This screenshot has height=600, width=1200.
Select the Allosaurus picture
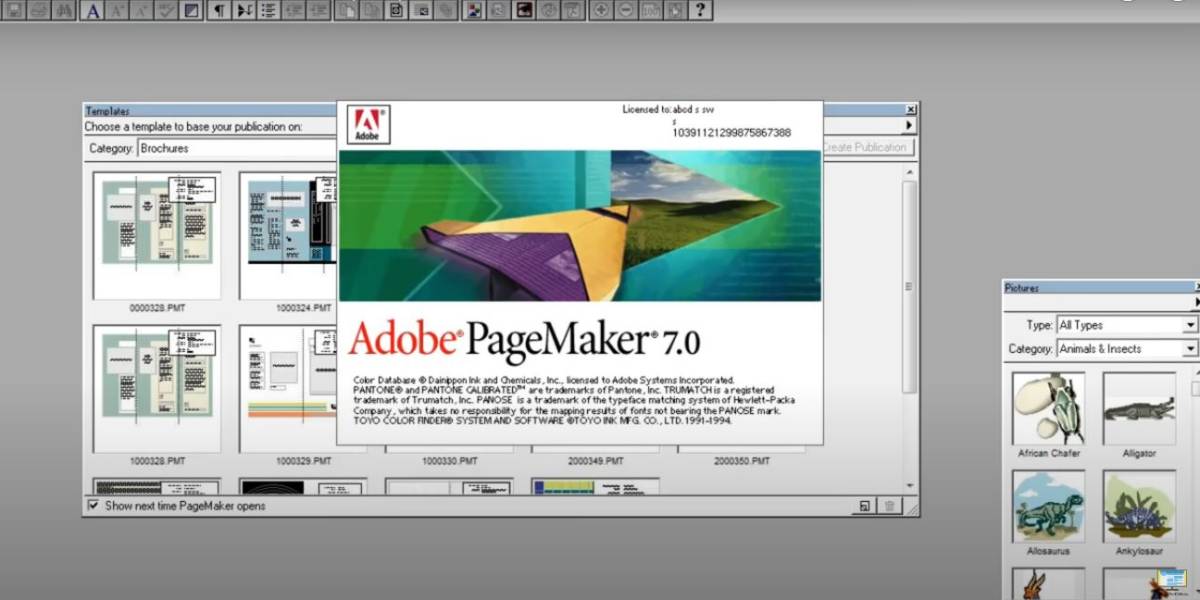1048,506
